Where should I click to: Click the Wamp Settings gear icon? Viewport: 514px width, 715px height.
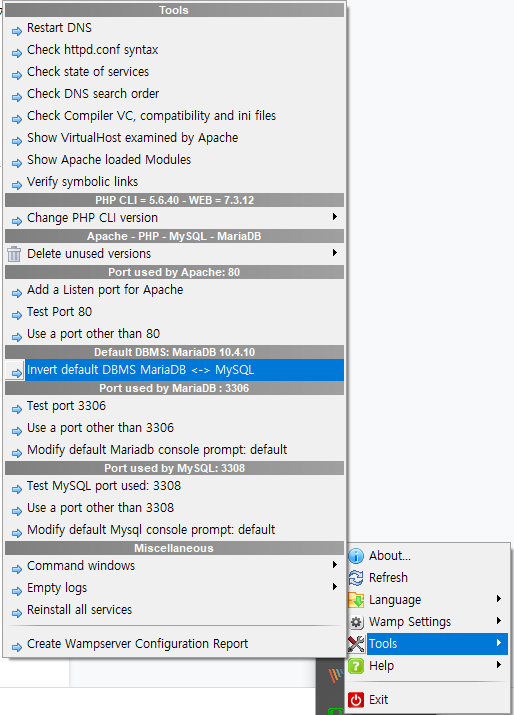click(356, 622)
